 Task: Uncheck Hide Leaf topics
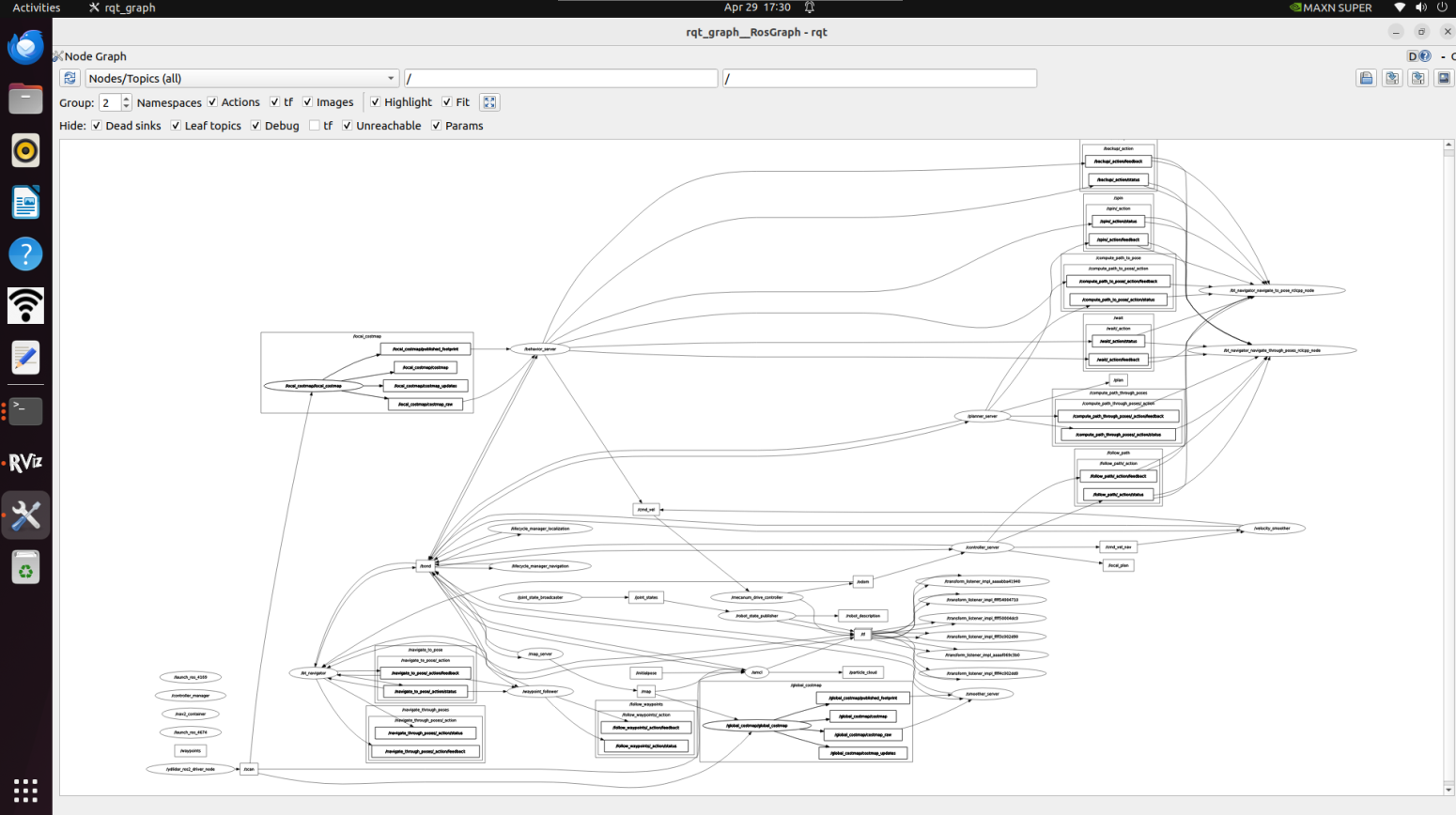(x=176, y=126)
